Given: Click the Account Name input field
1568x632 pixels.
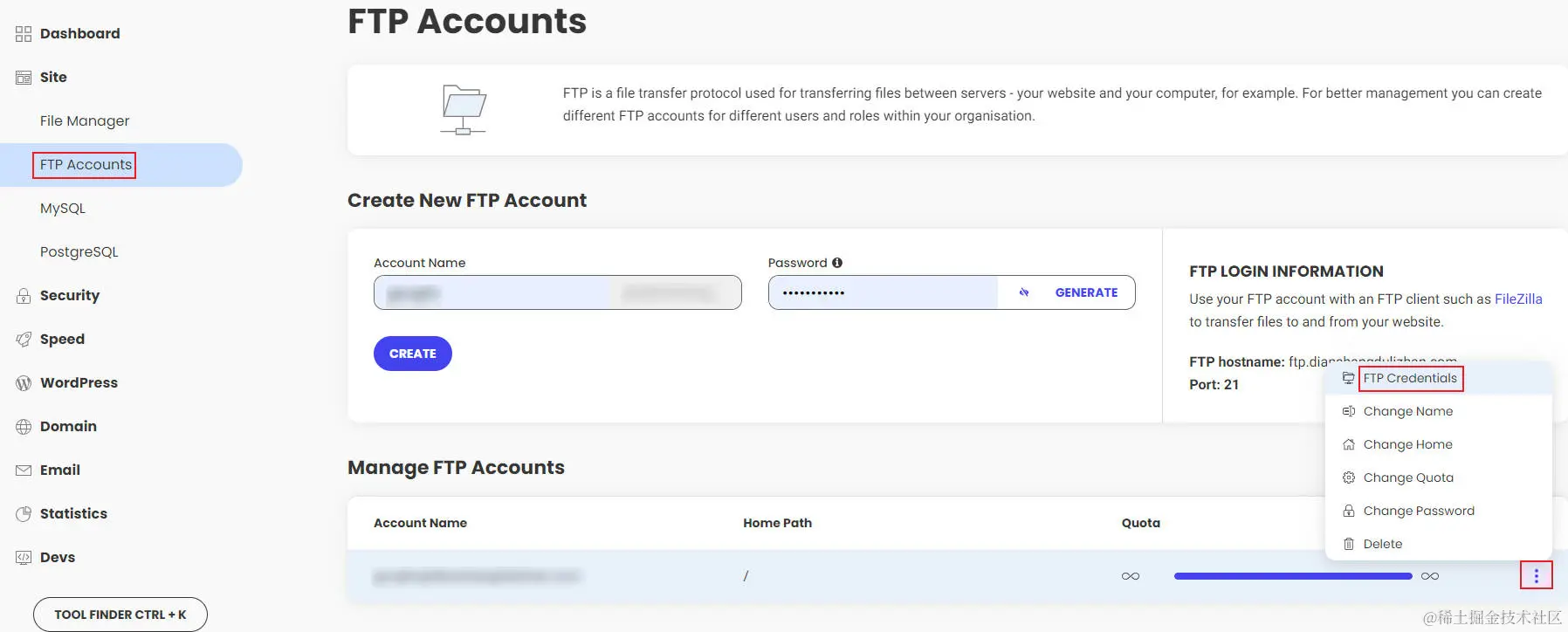Looking at the screenshot, I should (557, 292).
